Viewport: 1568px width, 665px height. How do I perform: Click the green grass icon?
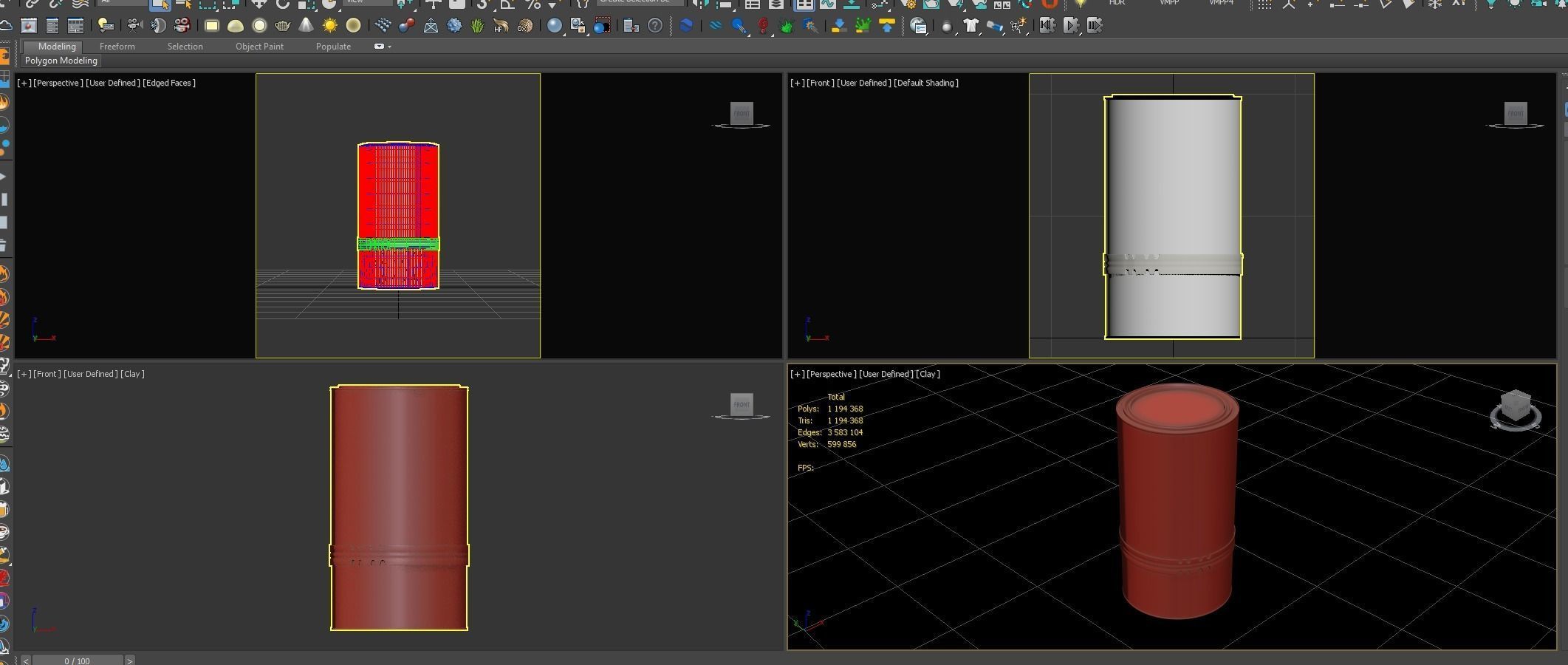[477, 26]
